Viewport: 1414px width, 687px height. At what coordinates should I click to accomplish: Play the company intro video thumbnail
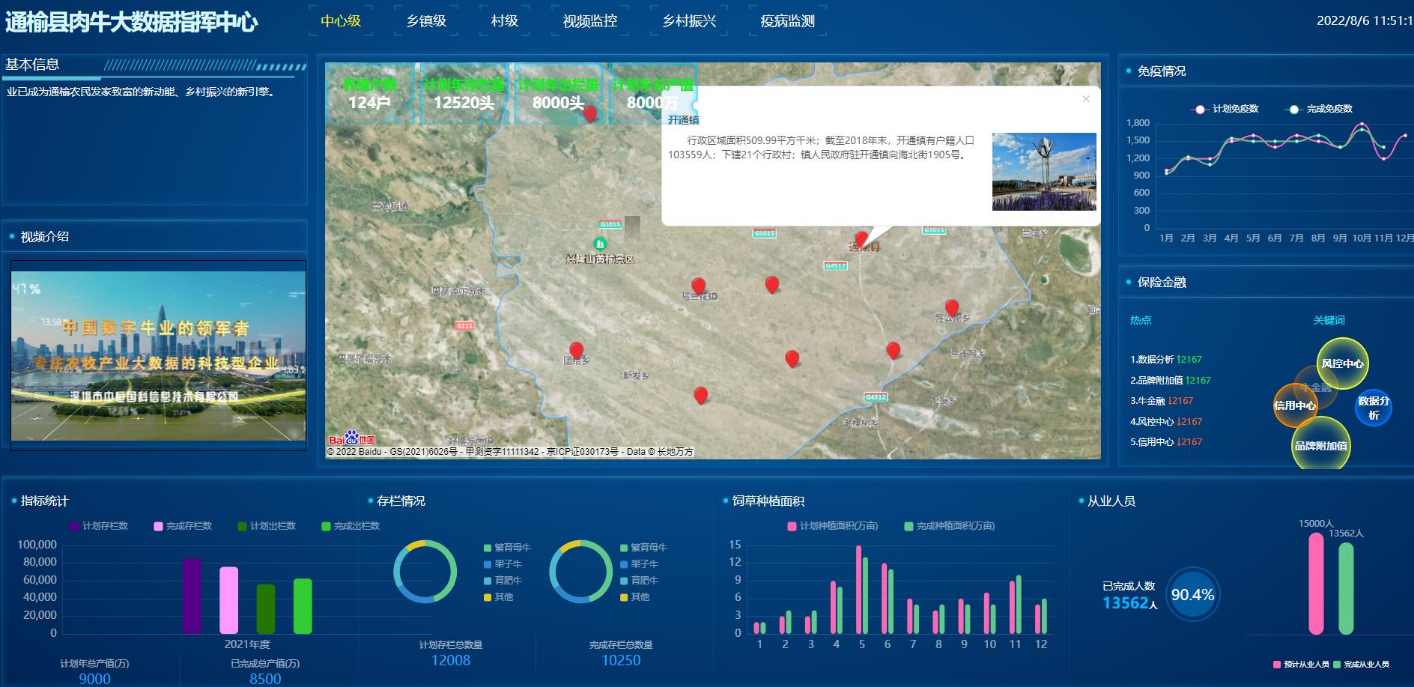[x=158, y=352]
